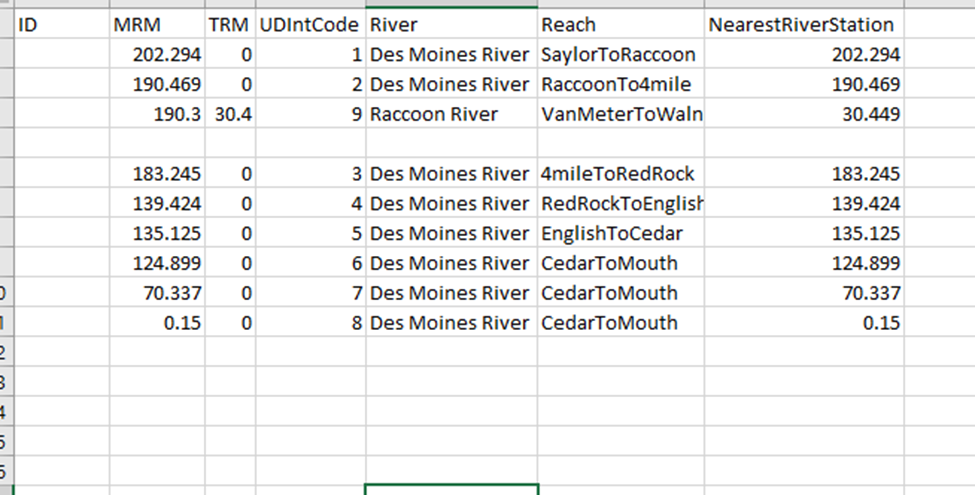Select the UDIntCode cell with value 8

pos(310,323)
